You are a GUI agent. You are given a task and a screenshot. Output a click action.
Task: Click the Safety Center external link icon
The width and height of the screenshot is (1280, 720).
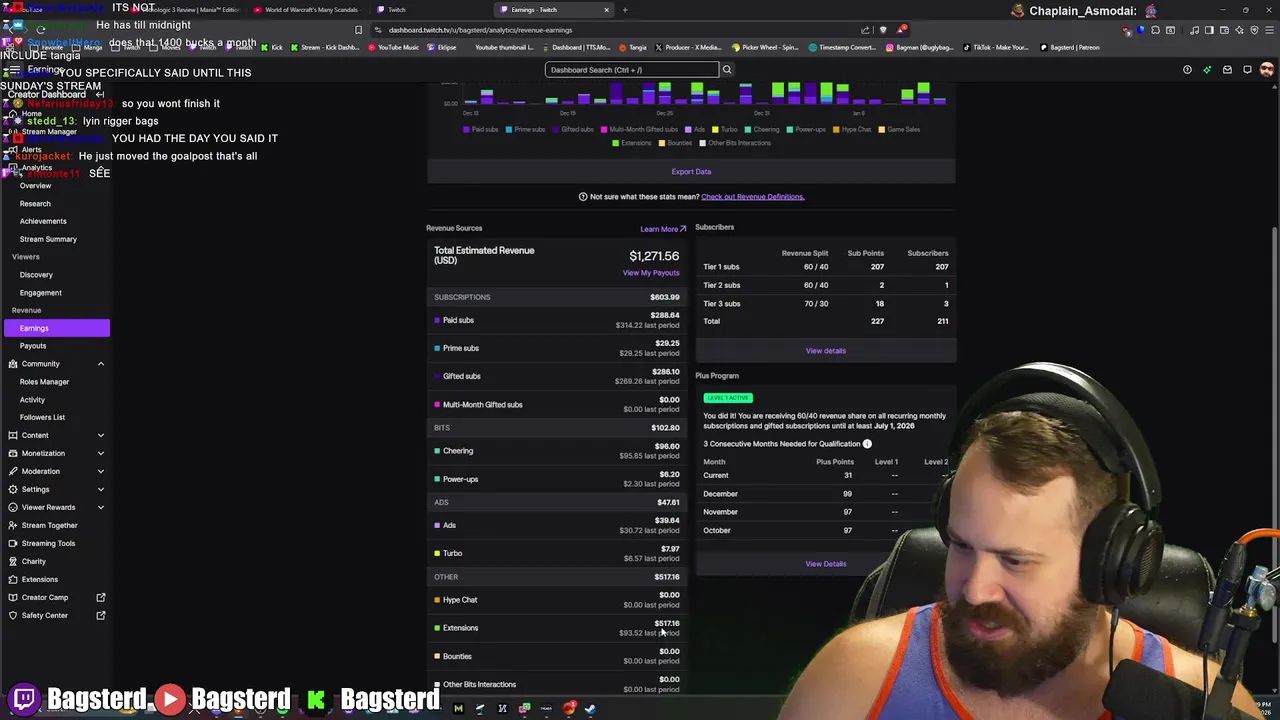[x=101, y=615]
